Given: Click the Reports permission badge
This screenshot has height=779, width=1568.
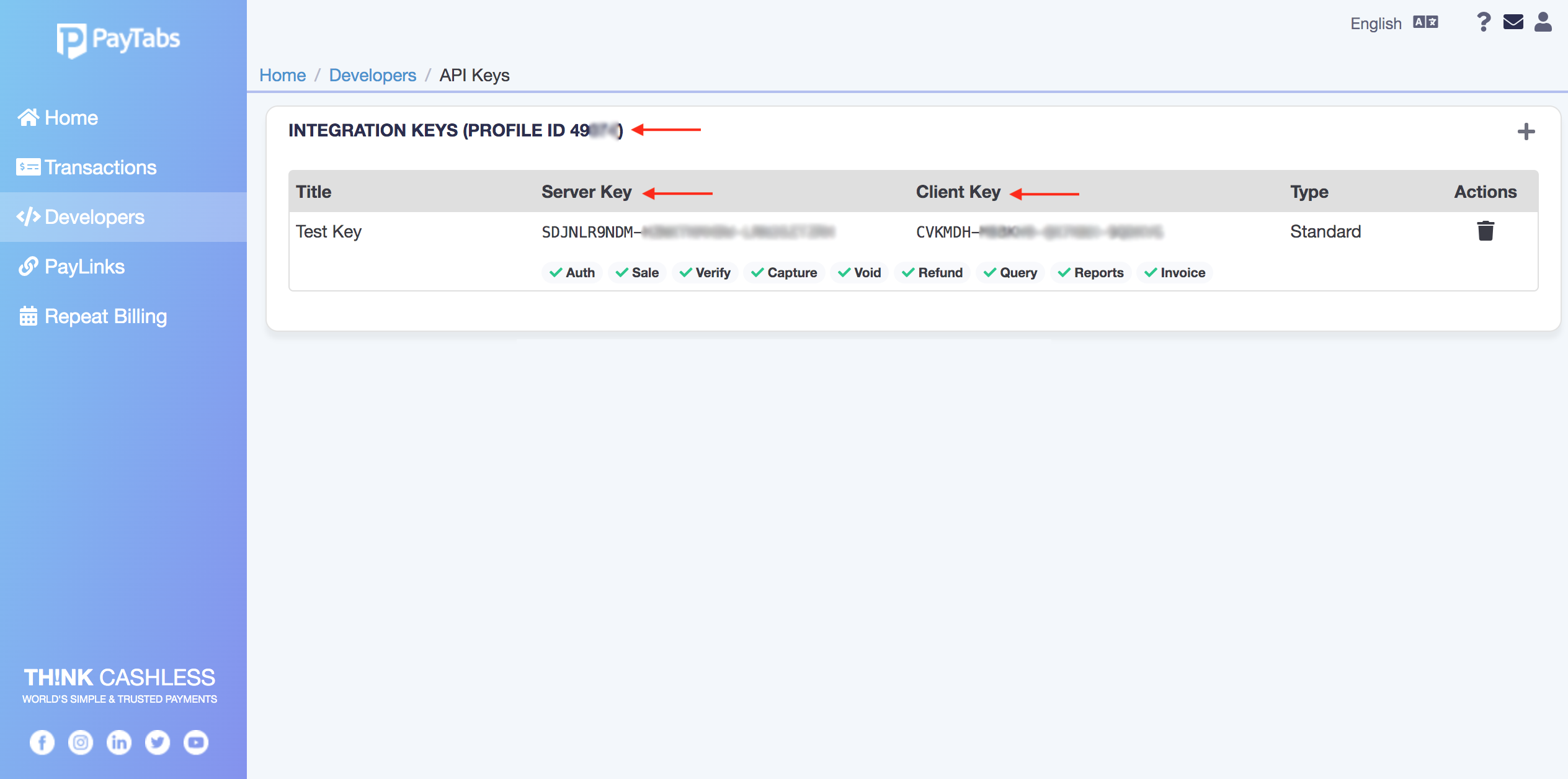Looking at the screenshot, I should [x=1091, y=273].
